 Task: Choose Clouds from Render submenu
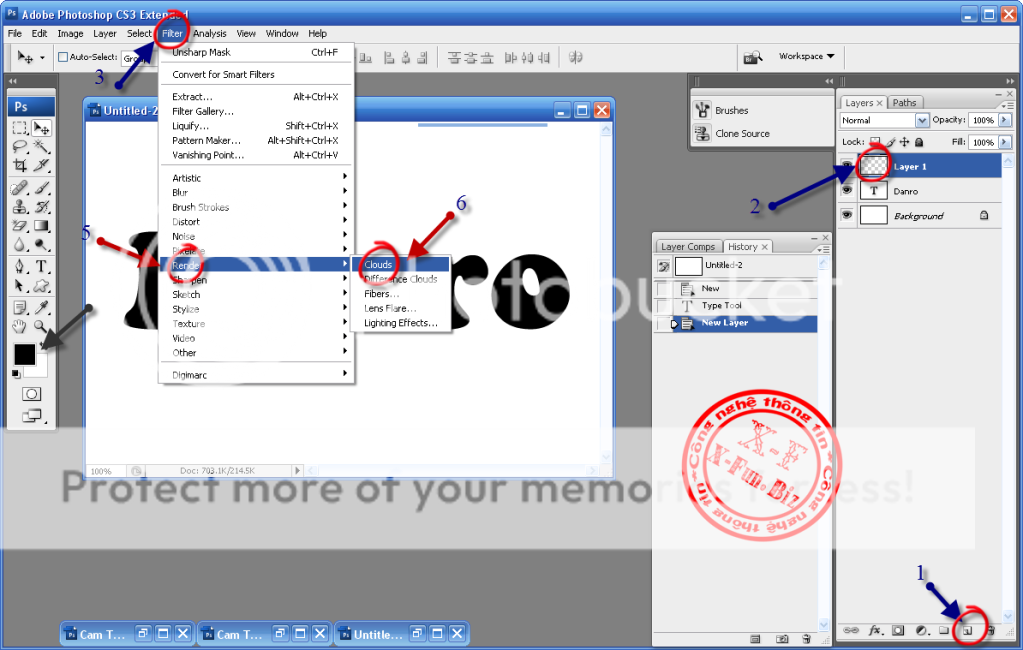coord(401,264)
